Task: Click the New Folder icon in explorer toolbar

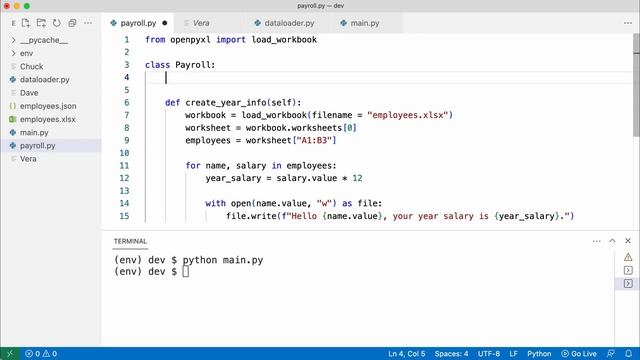Action: pyautogui.click(x=41, y=23)
